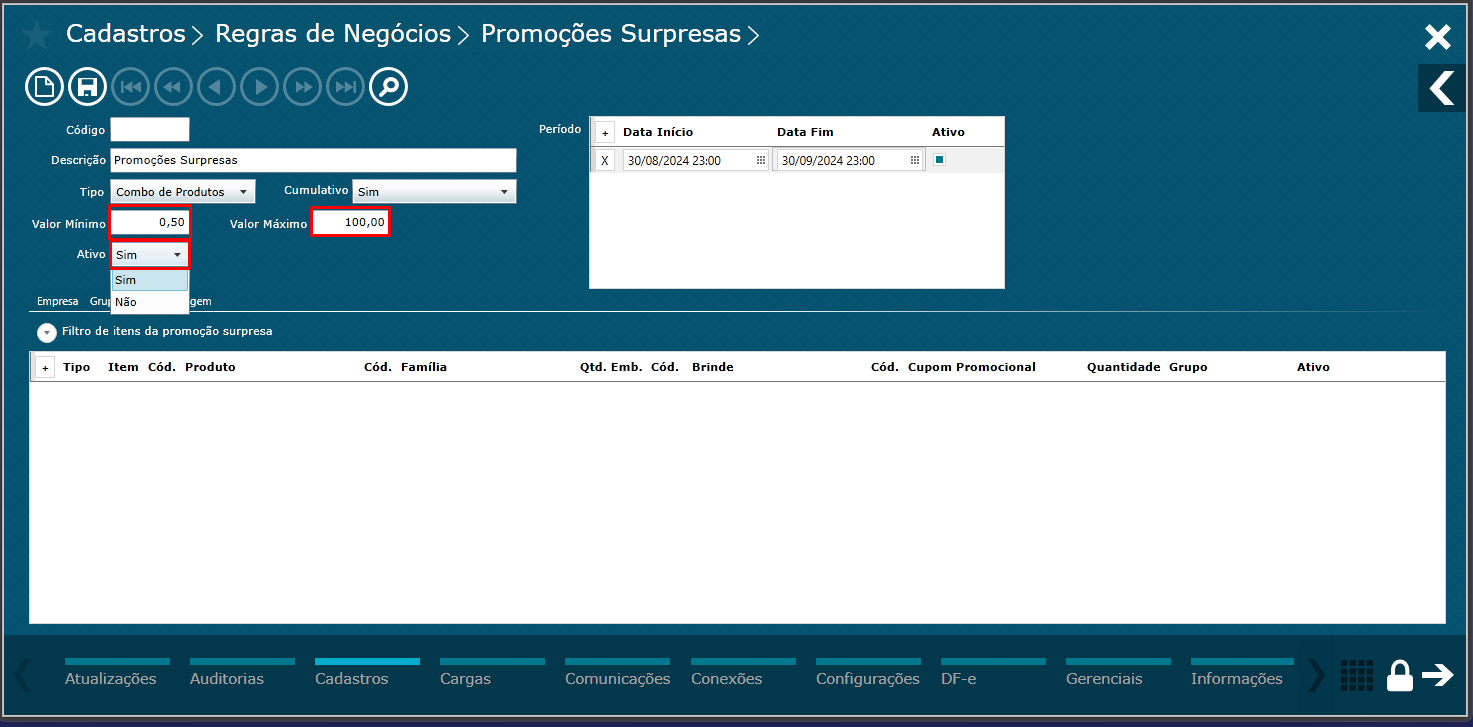Viewport: 1473px width, 727px height.
Task: Collapse the Filtro de itens da promoção surpresa section
Action: 46,333
